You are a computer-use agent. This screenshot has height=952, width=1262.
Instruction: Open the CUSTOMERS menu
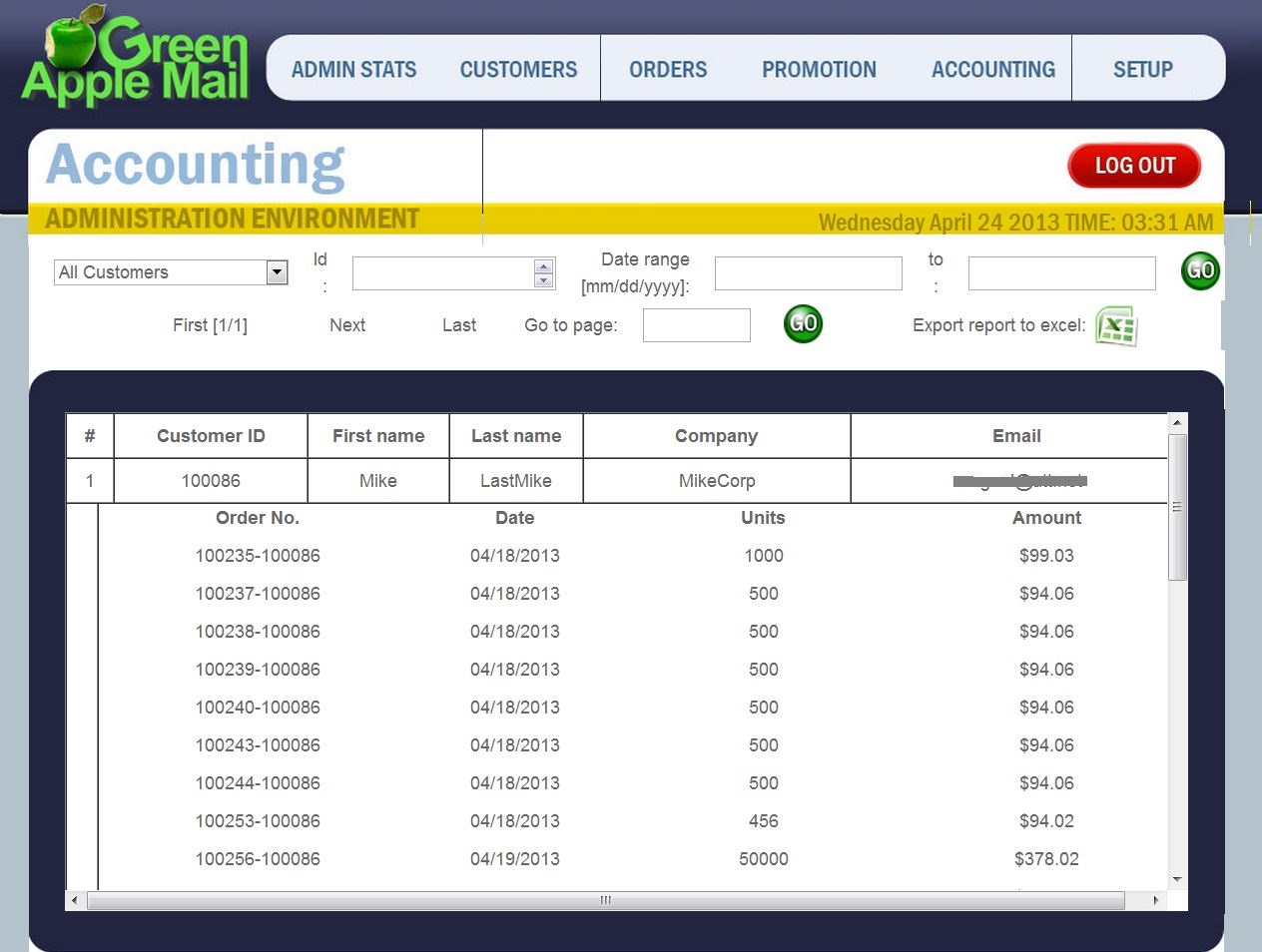(518, 70)
